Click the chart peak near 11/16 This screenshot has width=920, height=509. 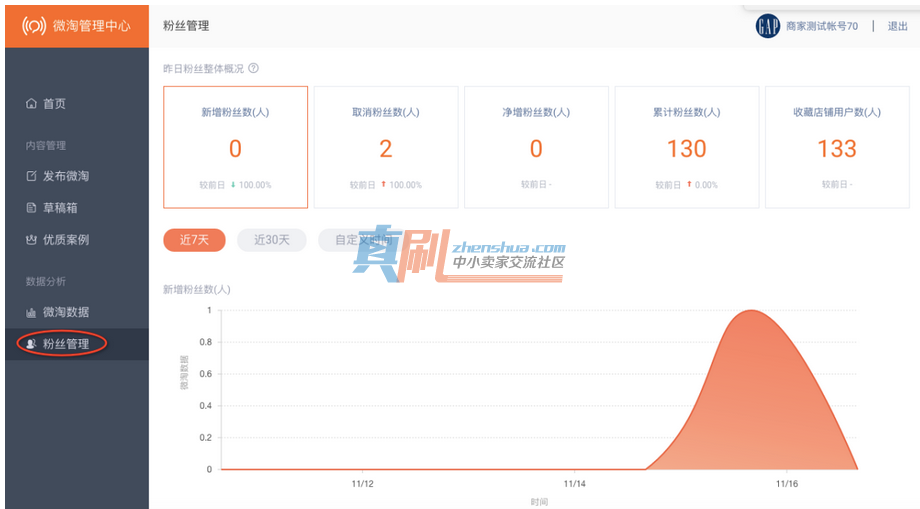tap(752, 311)
